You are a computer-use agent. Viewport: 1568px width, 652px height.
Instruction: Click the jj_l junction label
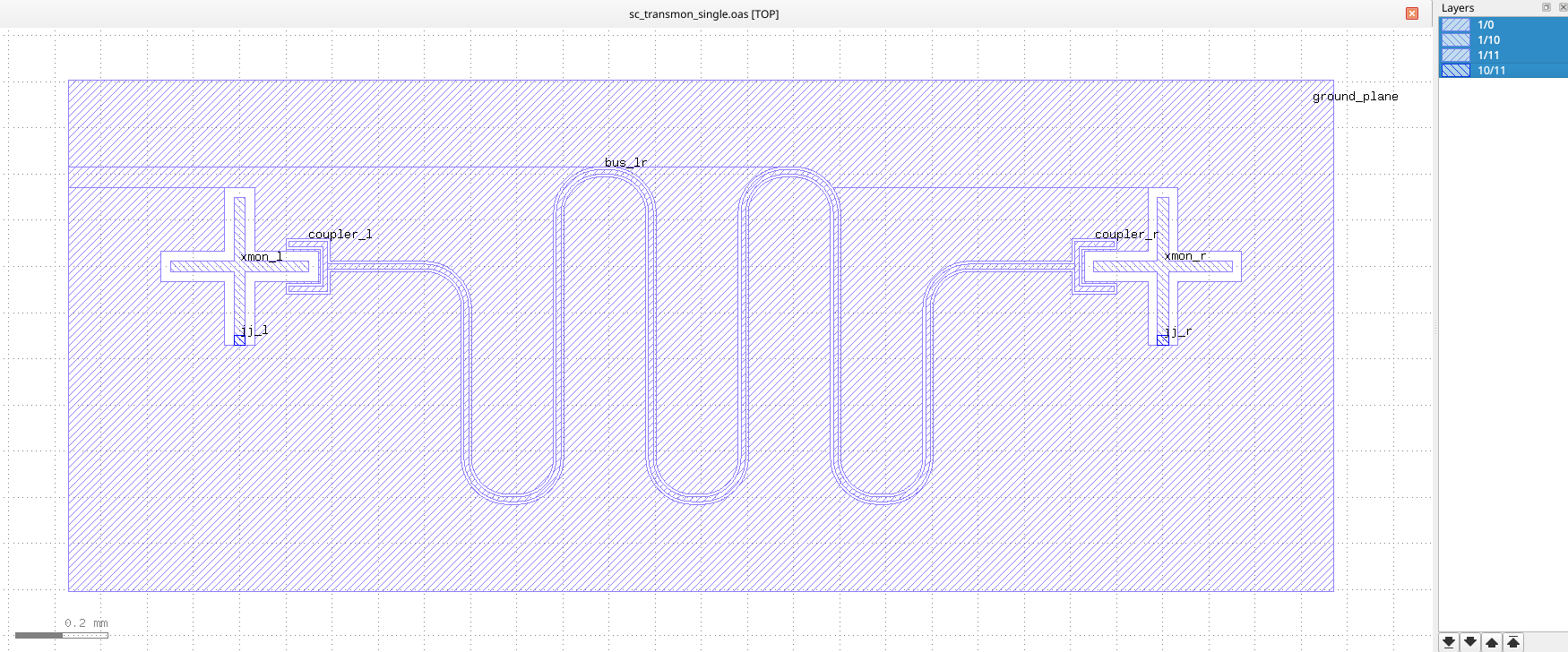tap(254, 330)
